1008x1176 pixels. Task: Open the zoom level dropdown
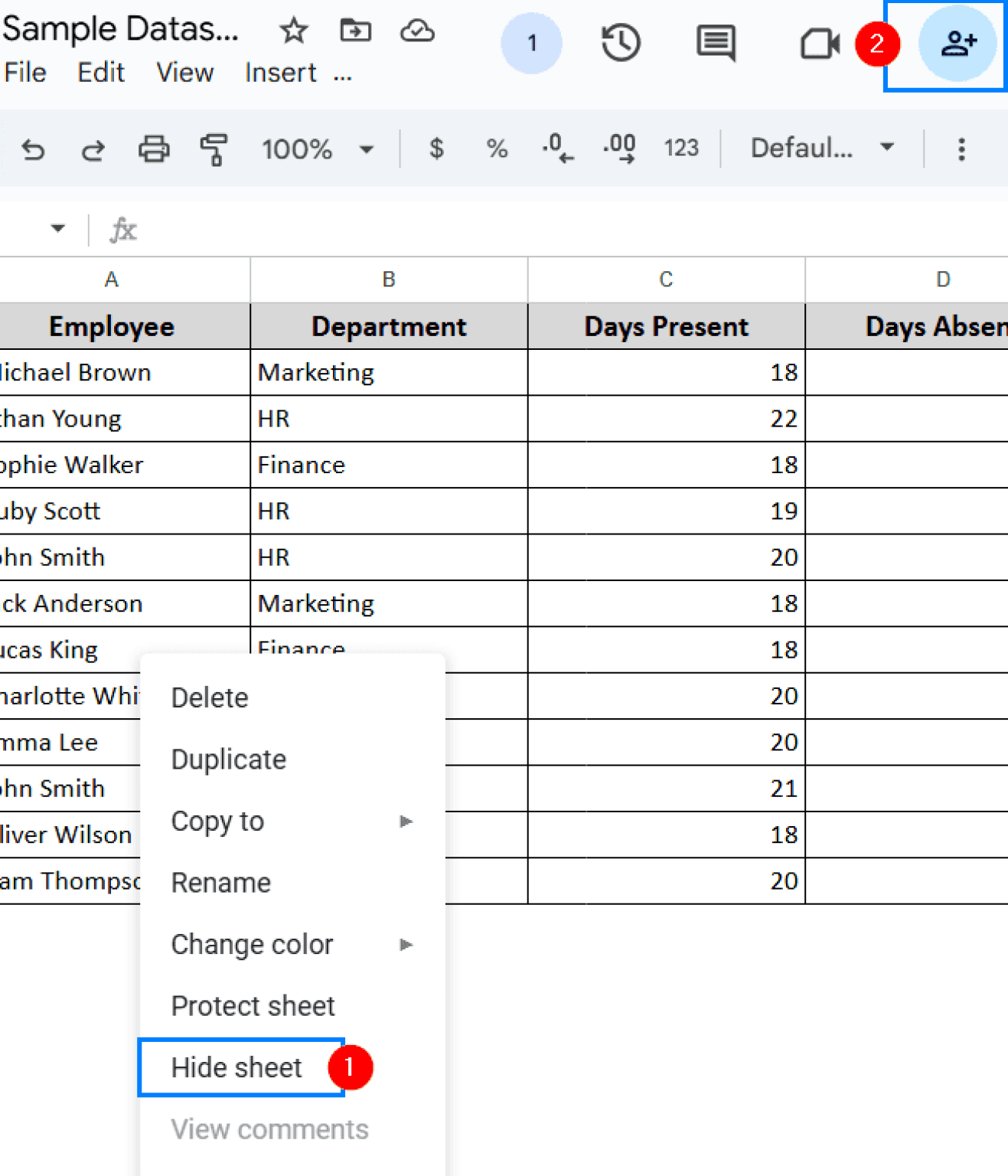point(366,149)
